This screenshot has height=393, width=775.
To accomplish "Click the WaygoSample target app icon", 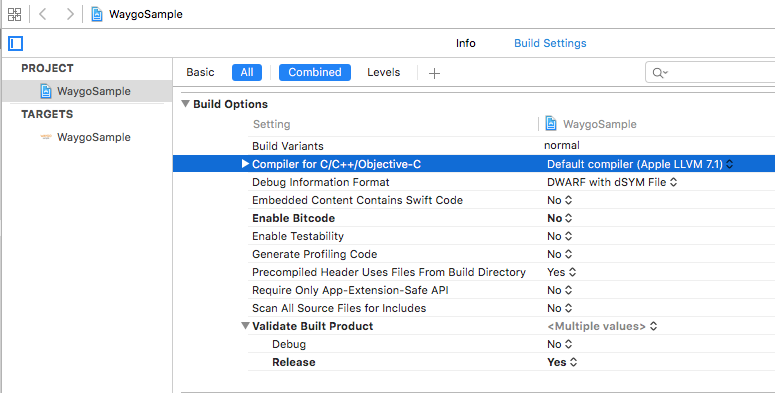I will click(46, 137).
